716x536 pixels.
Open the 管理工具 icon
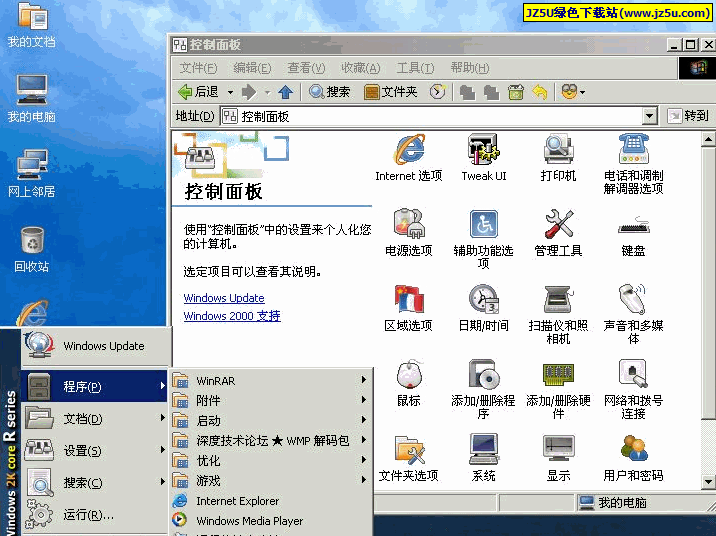click(x=558, y=232)
